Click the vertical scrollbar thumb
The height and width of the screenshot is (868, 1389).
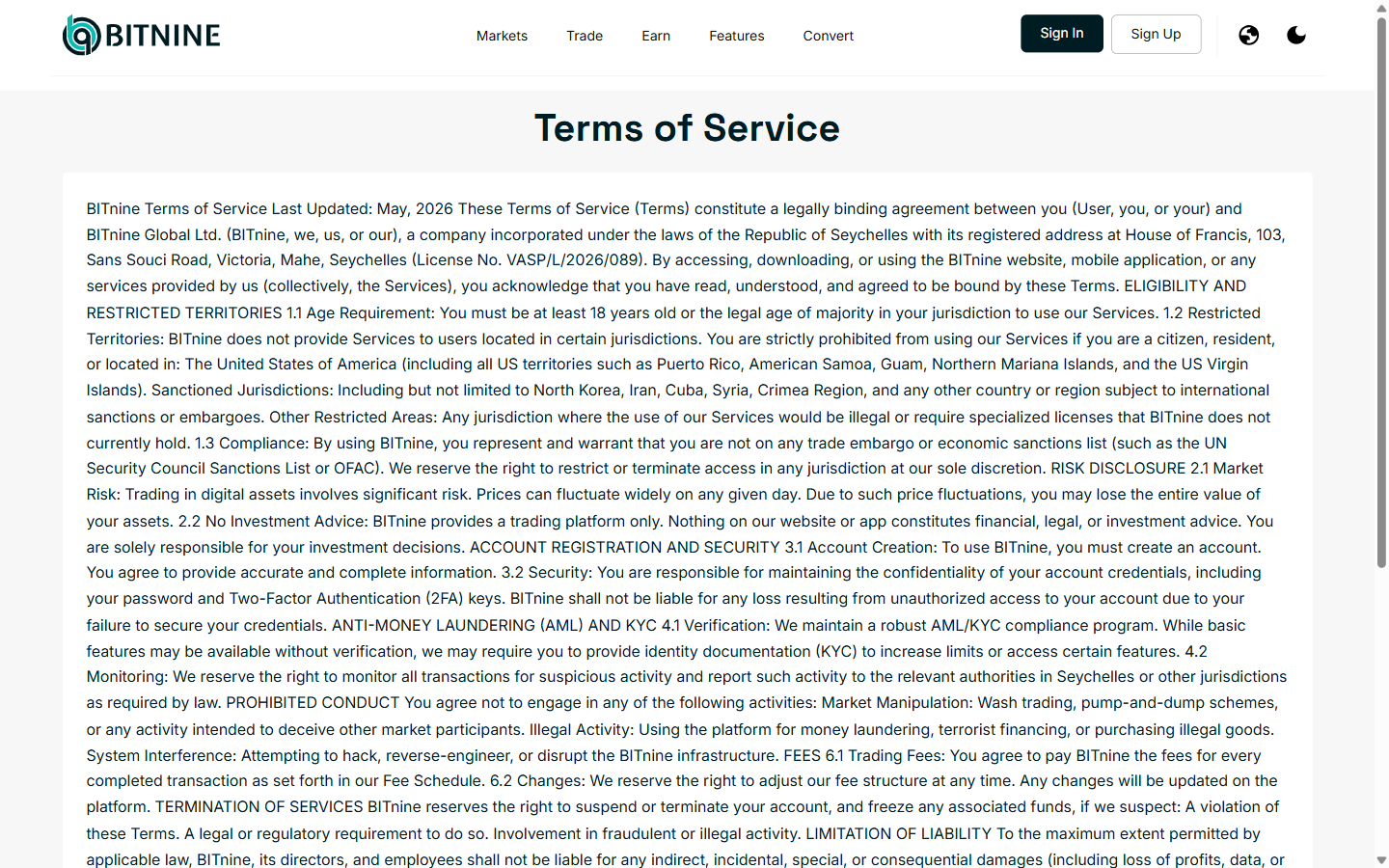coord(1381,292)
